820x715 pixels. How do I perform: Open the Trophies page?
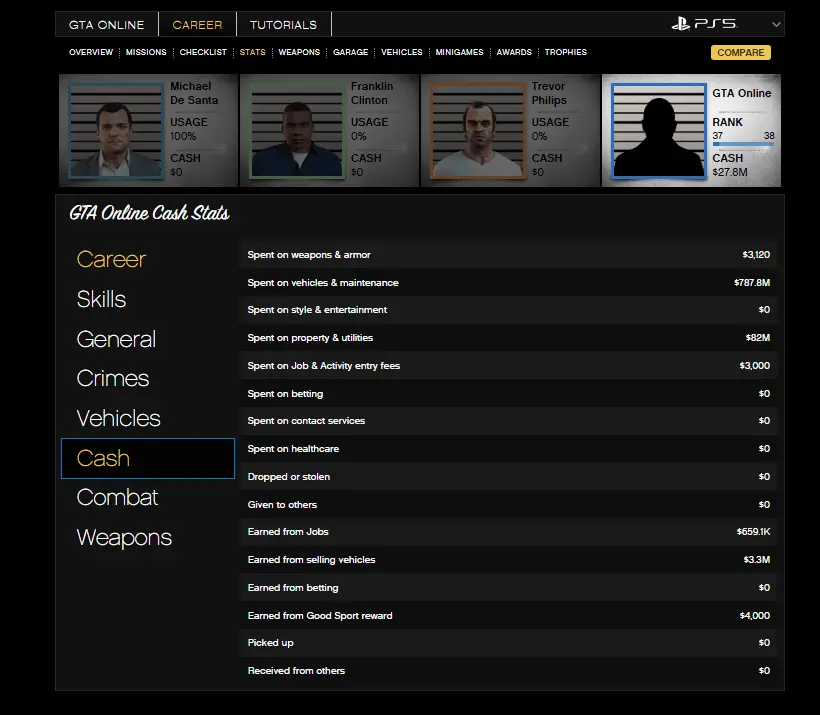pyautogui.click(x=566, y=52)
